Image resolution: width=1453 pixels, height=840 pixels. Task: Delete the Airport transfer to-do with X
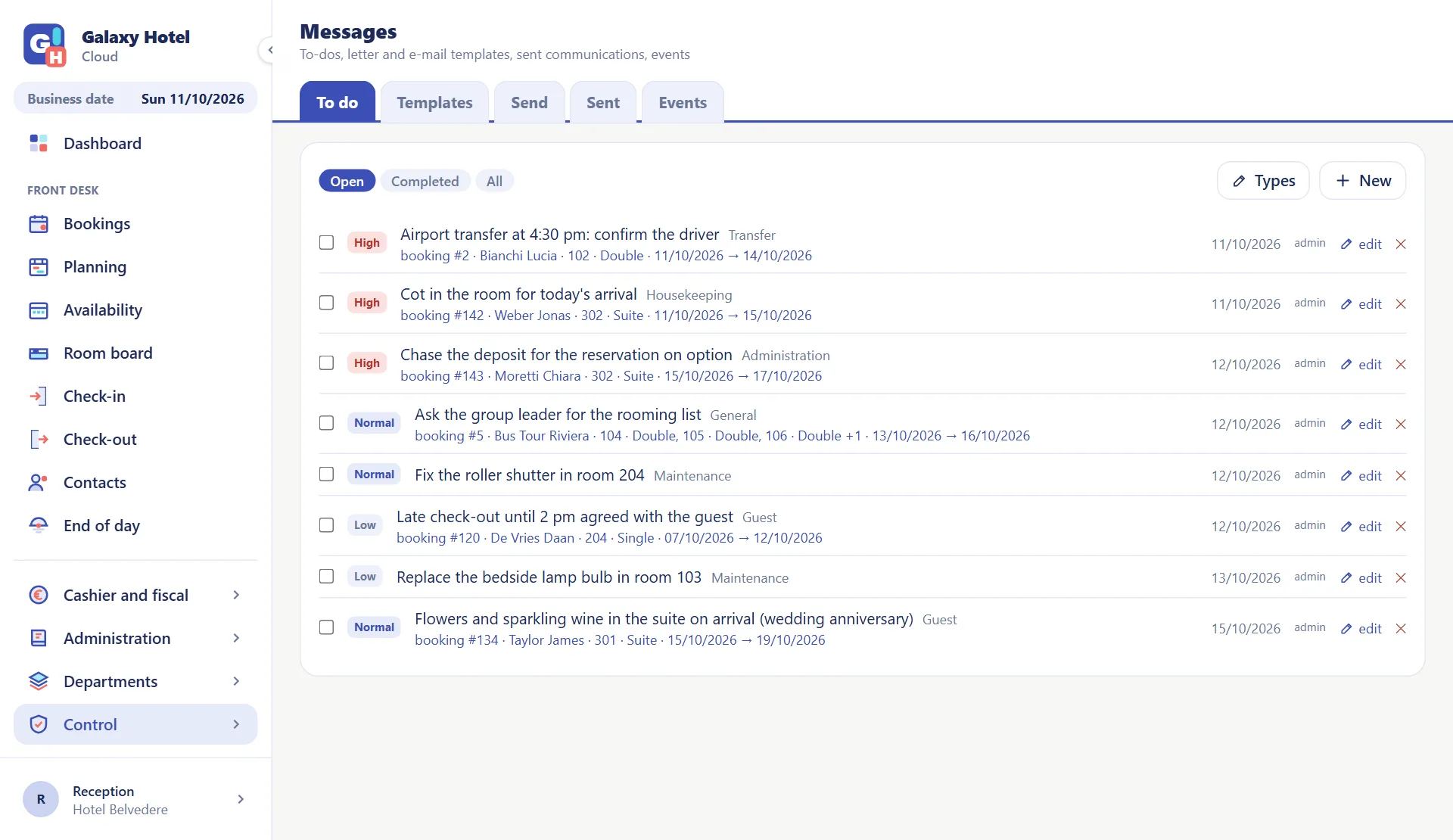pyautogui.click(x=1401, y=244)
